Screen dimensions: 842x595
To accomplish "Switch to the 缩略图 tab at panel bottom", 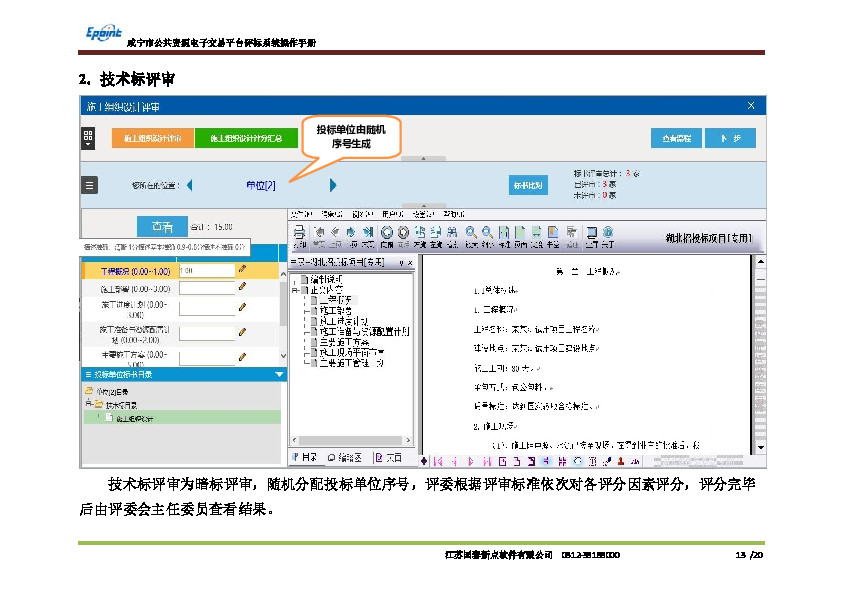I will point(345,458).
